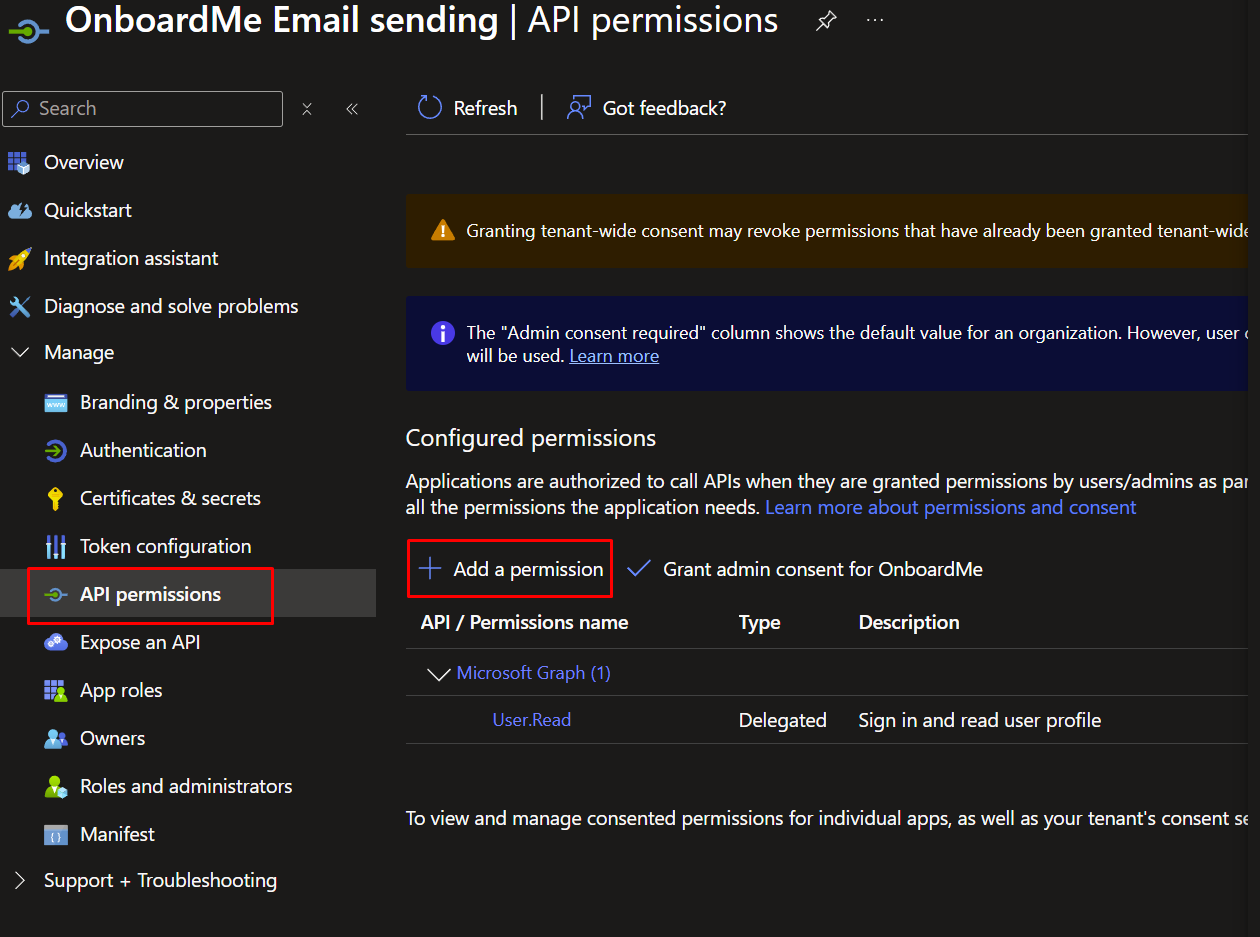Click Add a permission button
This screenshot has width=1260, height=937.
point(511,569)
